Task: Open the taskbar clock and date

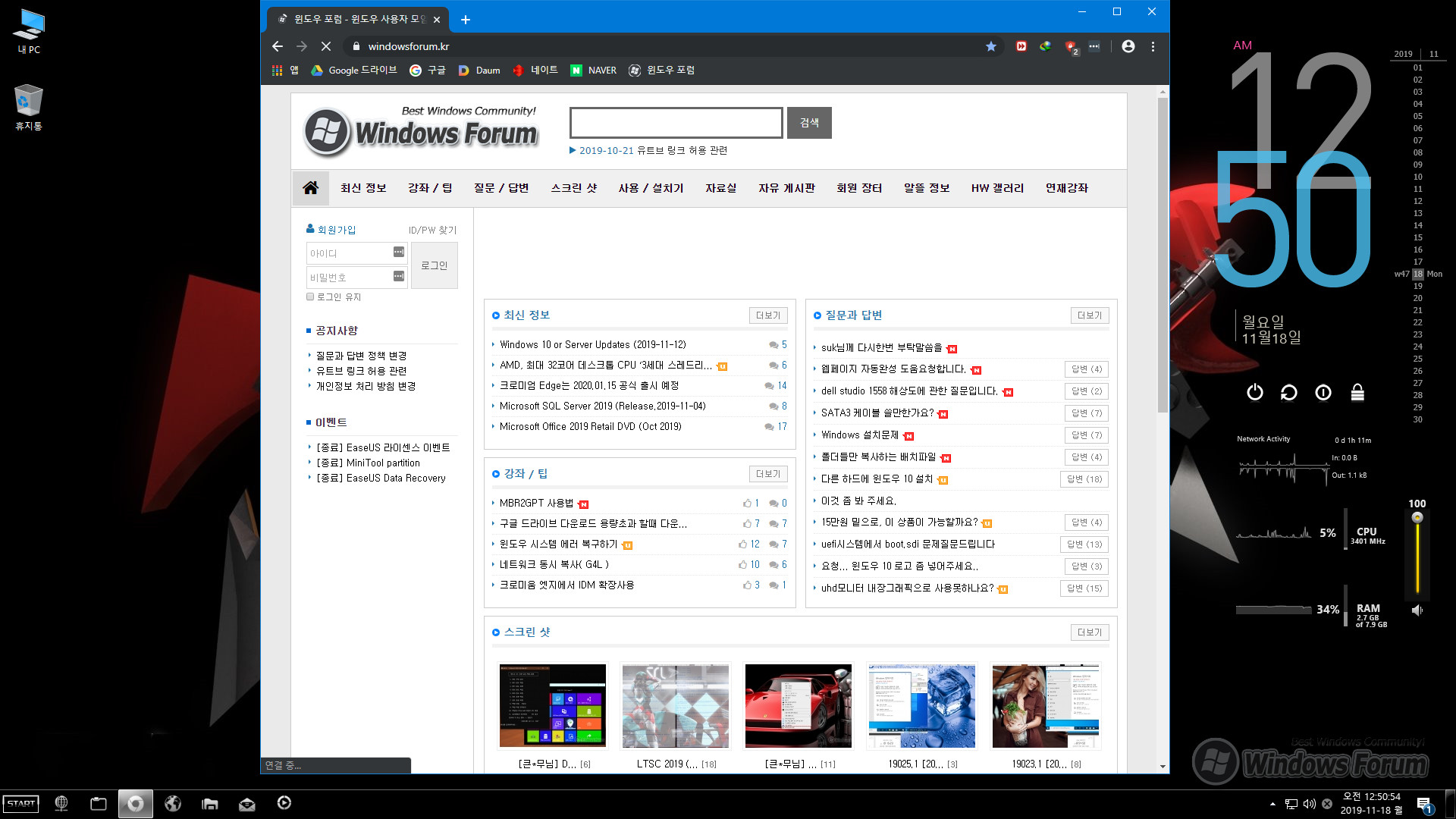Action: tap(1371, 804)
